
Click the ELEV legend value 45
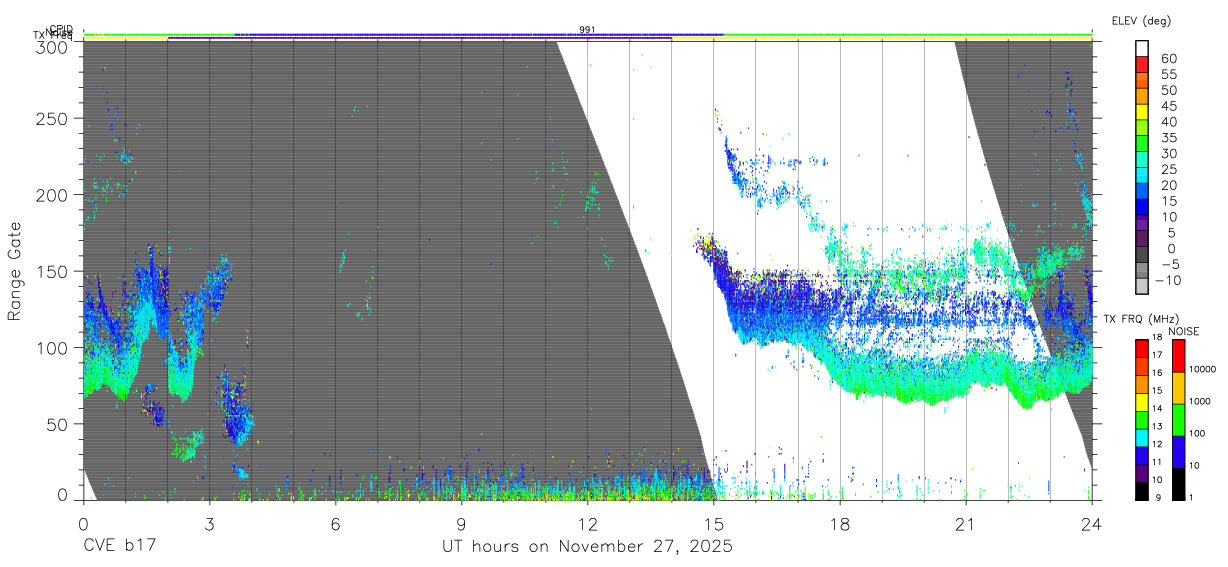coord(1168,106)
